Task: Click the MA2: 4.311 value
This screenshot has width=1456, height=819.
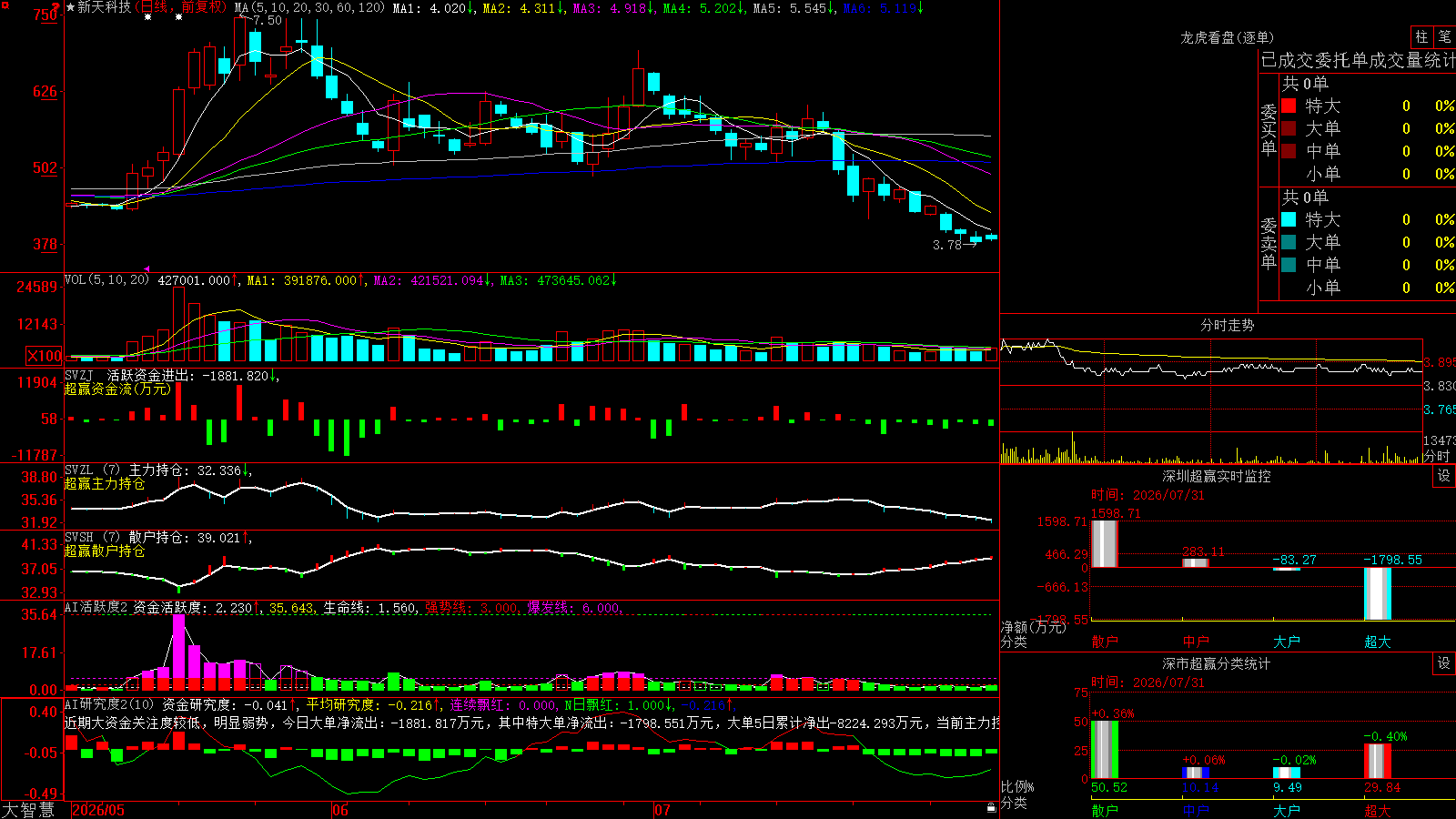Action: tap(523, 7)
